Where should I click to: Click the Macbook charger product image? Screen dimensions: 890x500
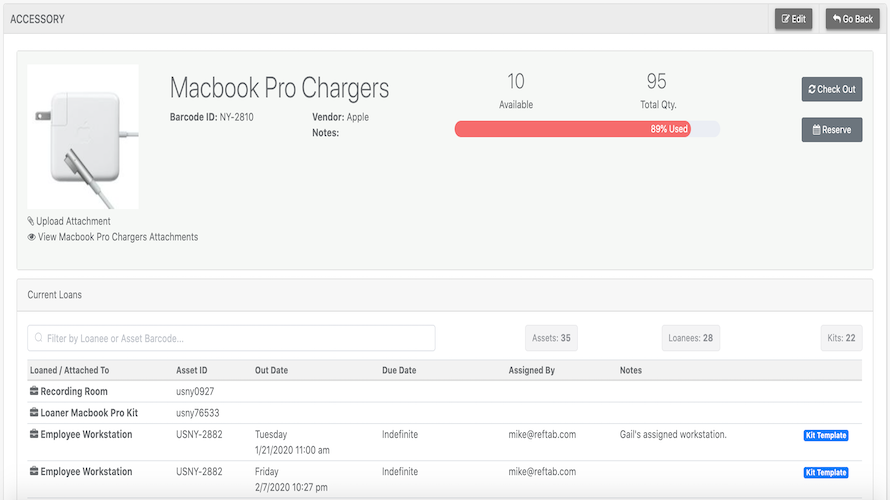[x=83, y=137]
